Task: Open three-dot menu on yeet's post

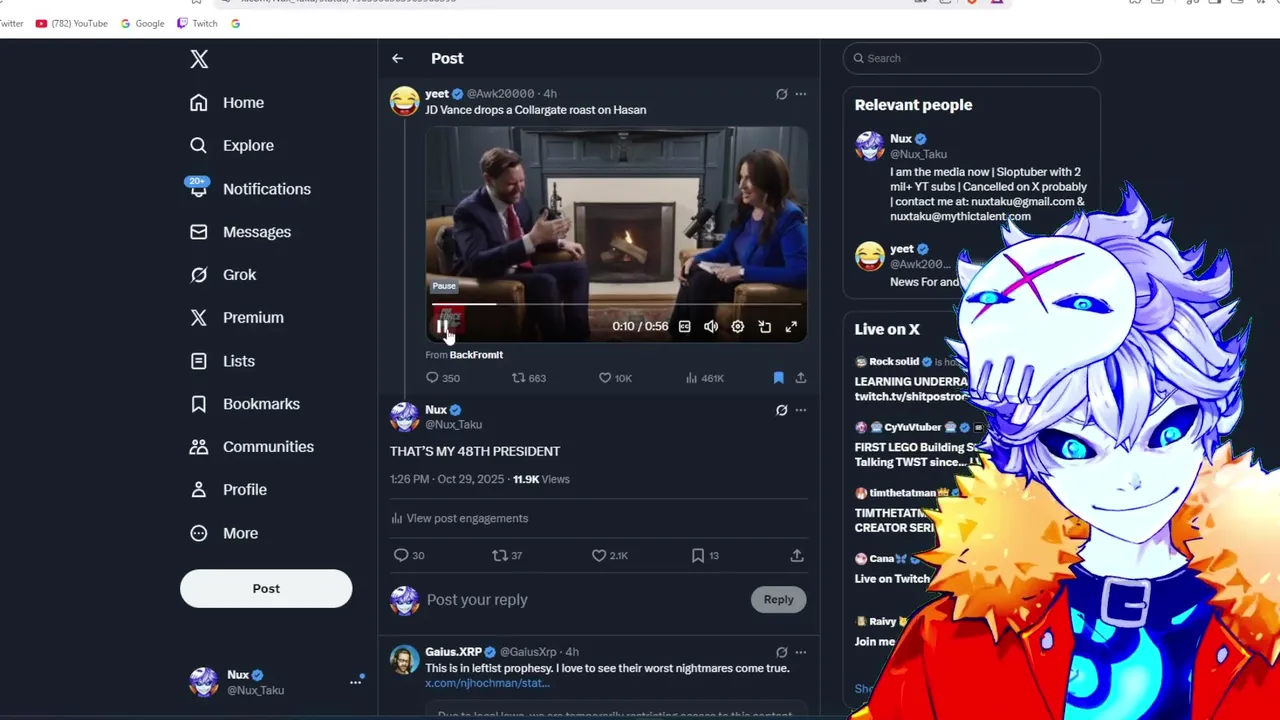Action: pos(800,94)
